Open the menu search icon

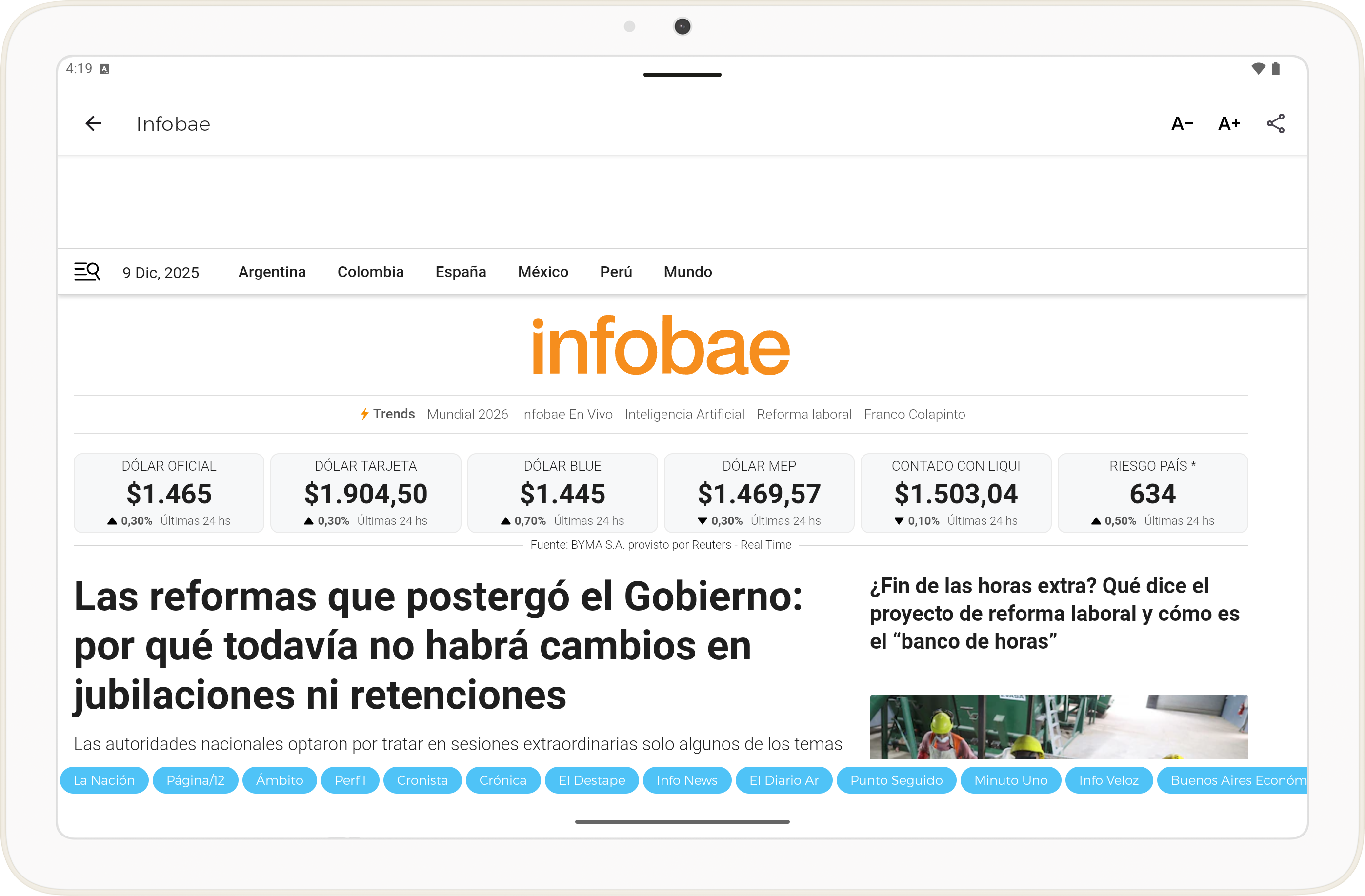pos(87,272)
